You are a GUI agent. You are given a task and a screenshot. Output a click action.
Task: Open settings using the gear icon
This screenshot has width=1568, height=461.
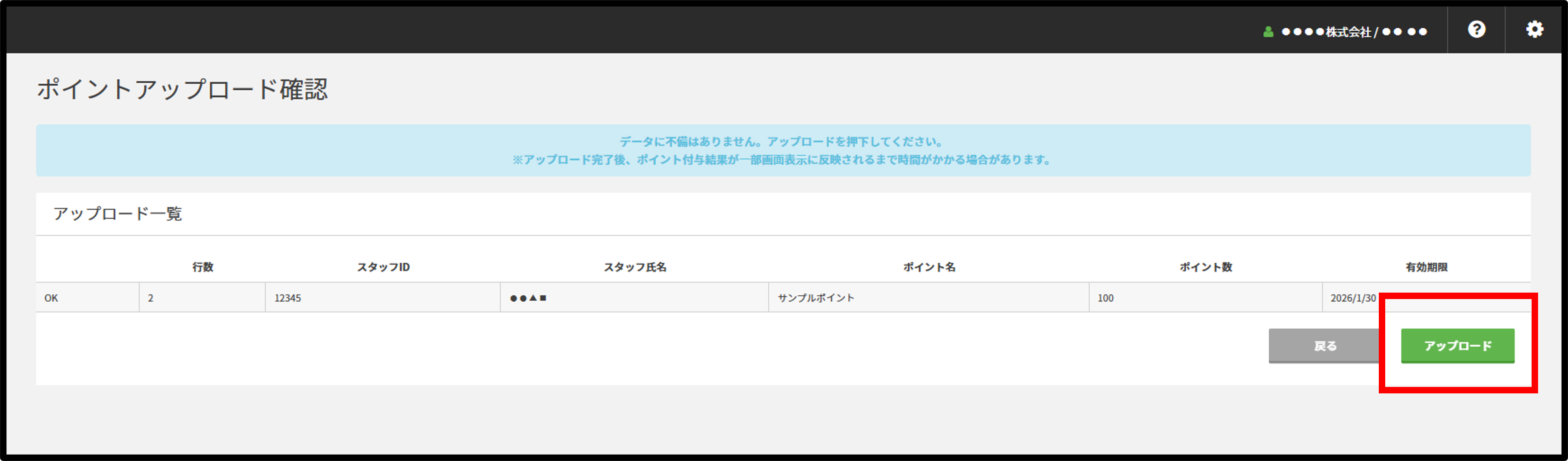[1535, 29]
